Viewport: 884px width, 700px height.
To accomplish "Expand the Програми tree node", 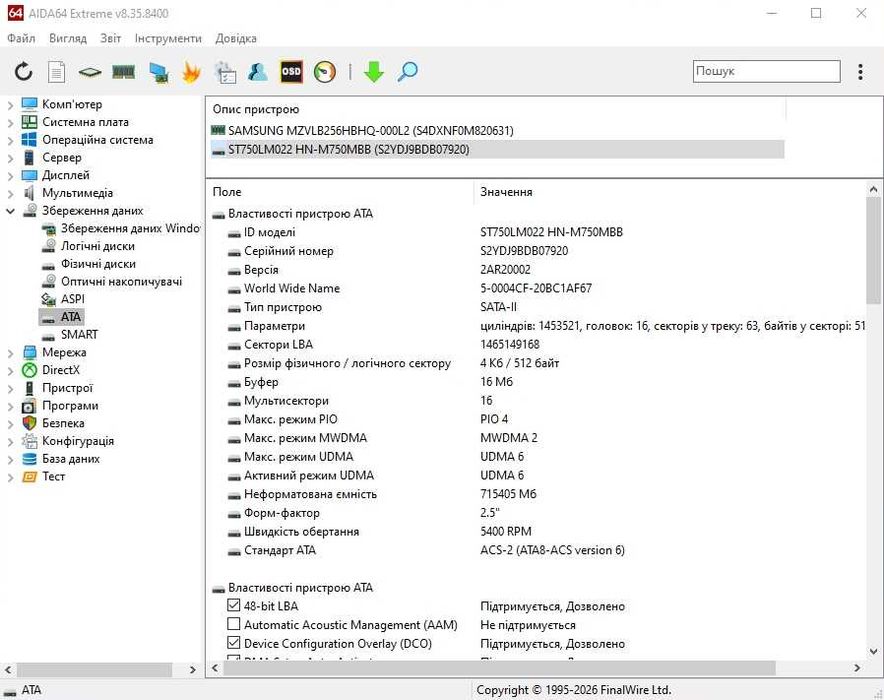I will click(10, 406).
